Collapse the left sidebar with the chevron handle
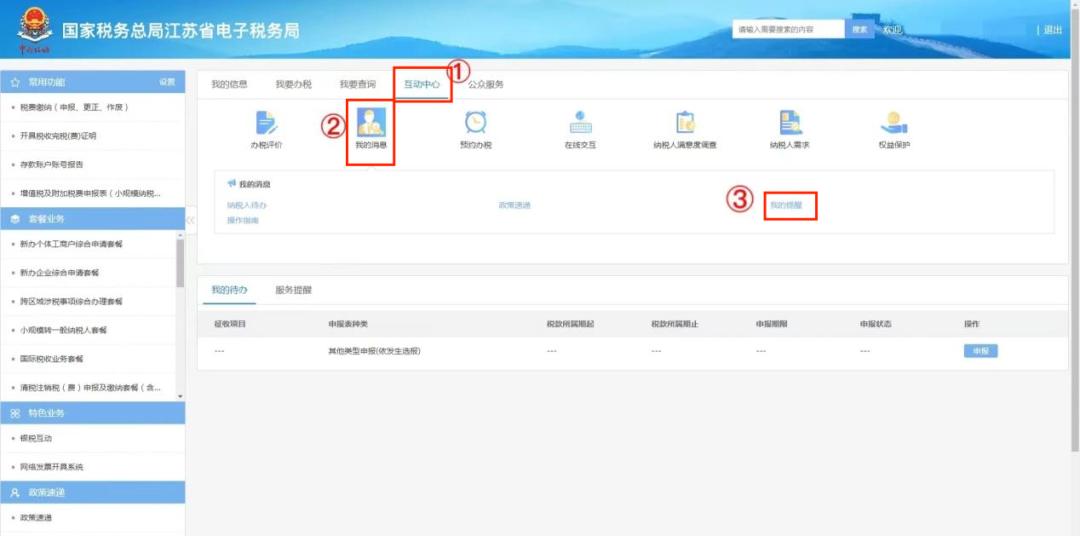The image size is (1080, 536). tap(191, 220)
